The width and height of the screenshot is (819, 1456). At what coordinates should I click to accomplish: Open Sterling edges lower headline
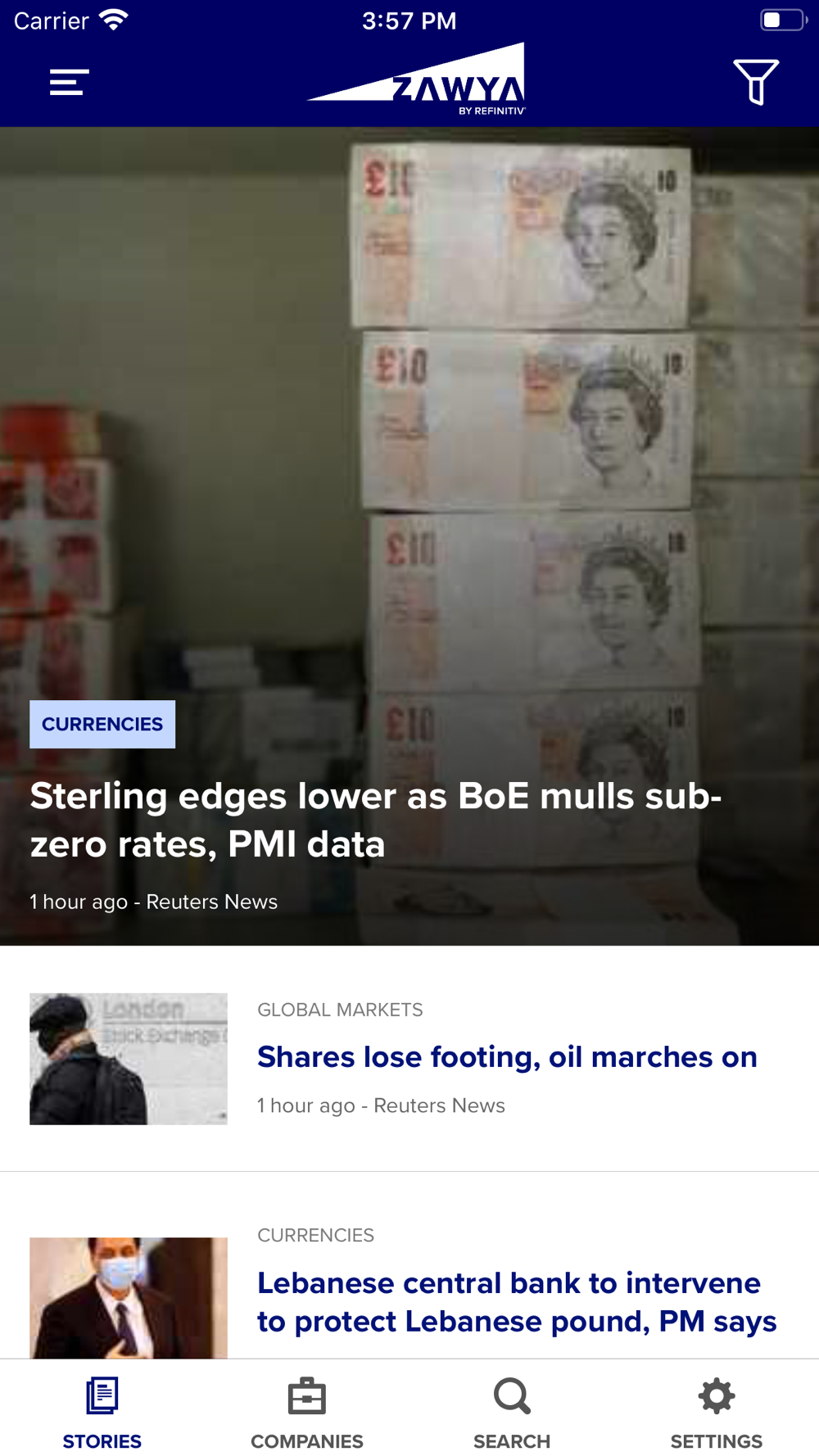point(376,820)
